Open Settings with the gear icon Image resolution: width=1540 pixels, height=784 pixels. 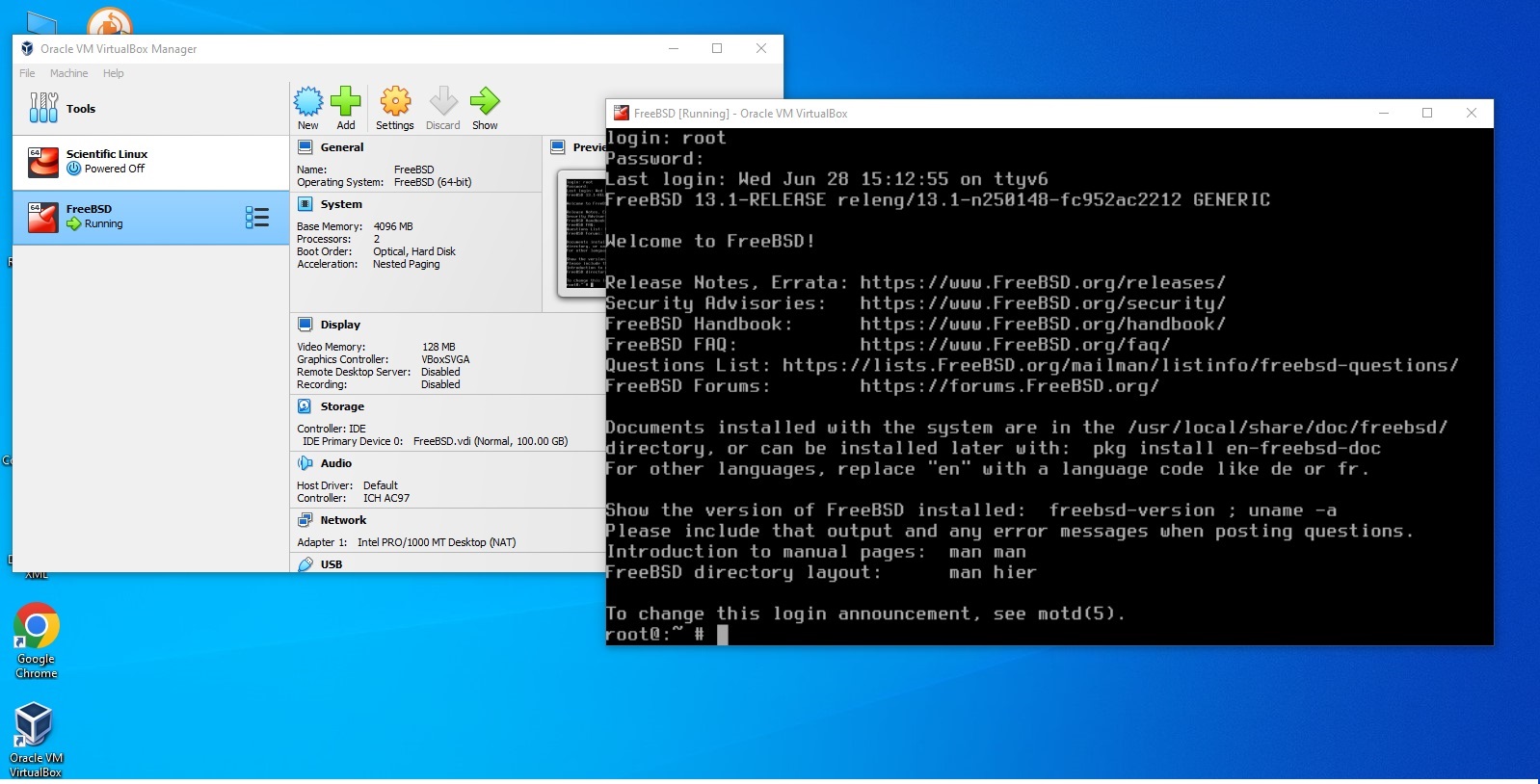(x=394, y=102)
